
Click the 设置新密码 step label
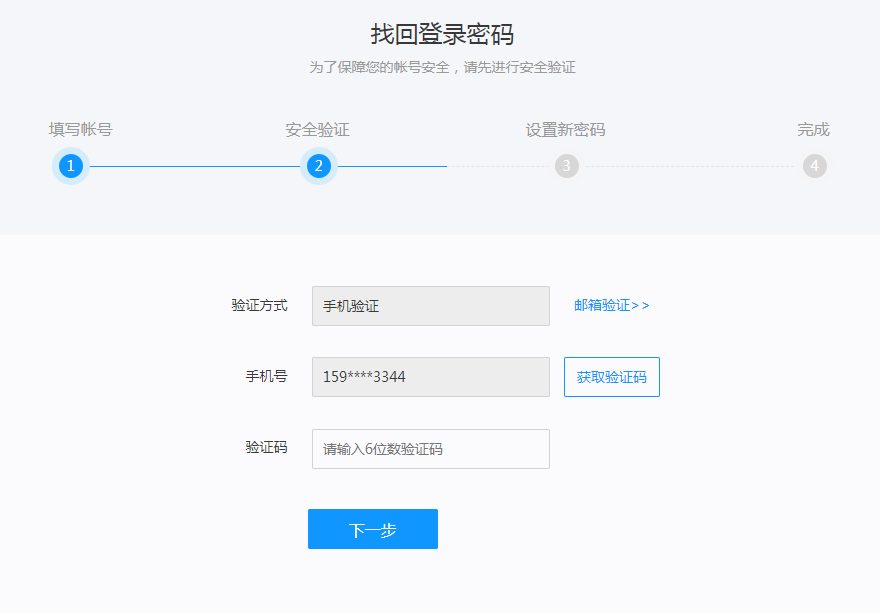(566, 129)
